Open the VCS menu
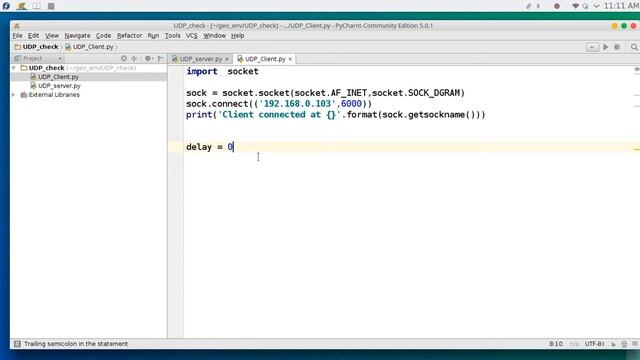 [x=191, y=36]
